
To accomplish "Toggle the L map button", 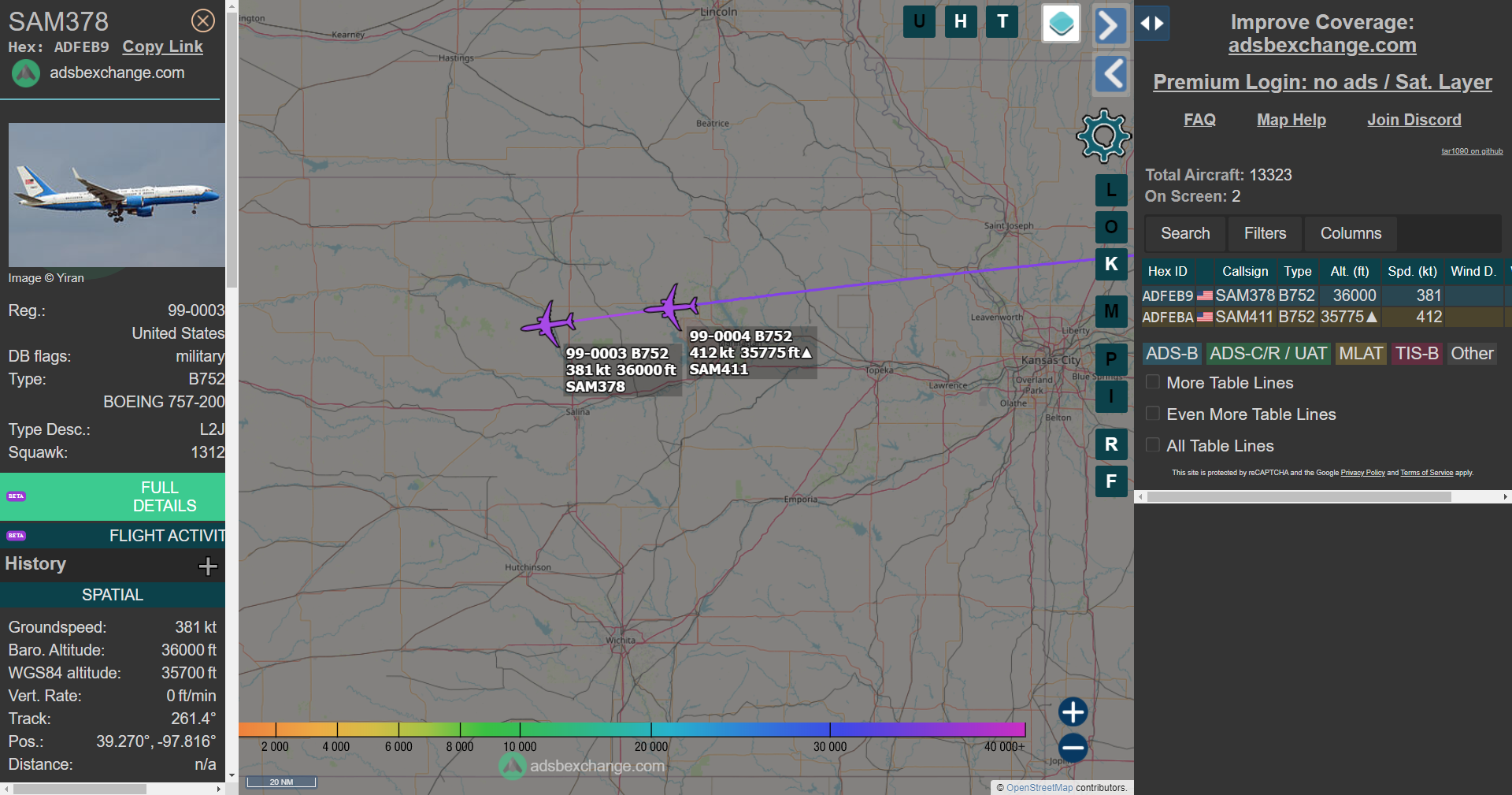I will 1111,190.
